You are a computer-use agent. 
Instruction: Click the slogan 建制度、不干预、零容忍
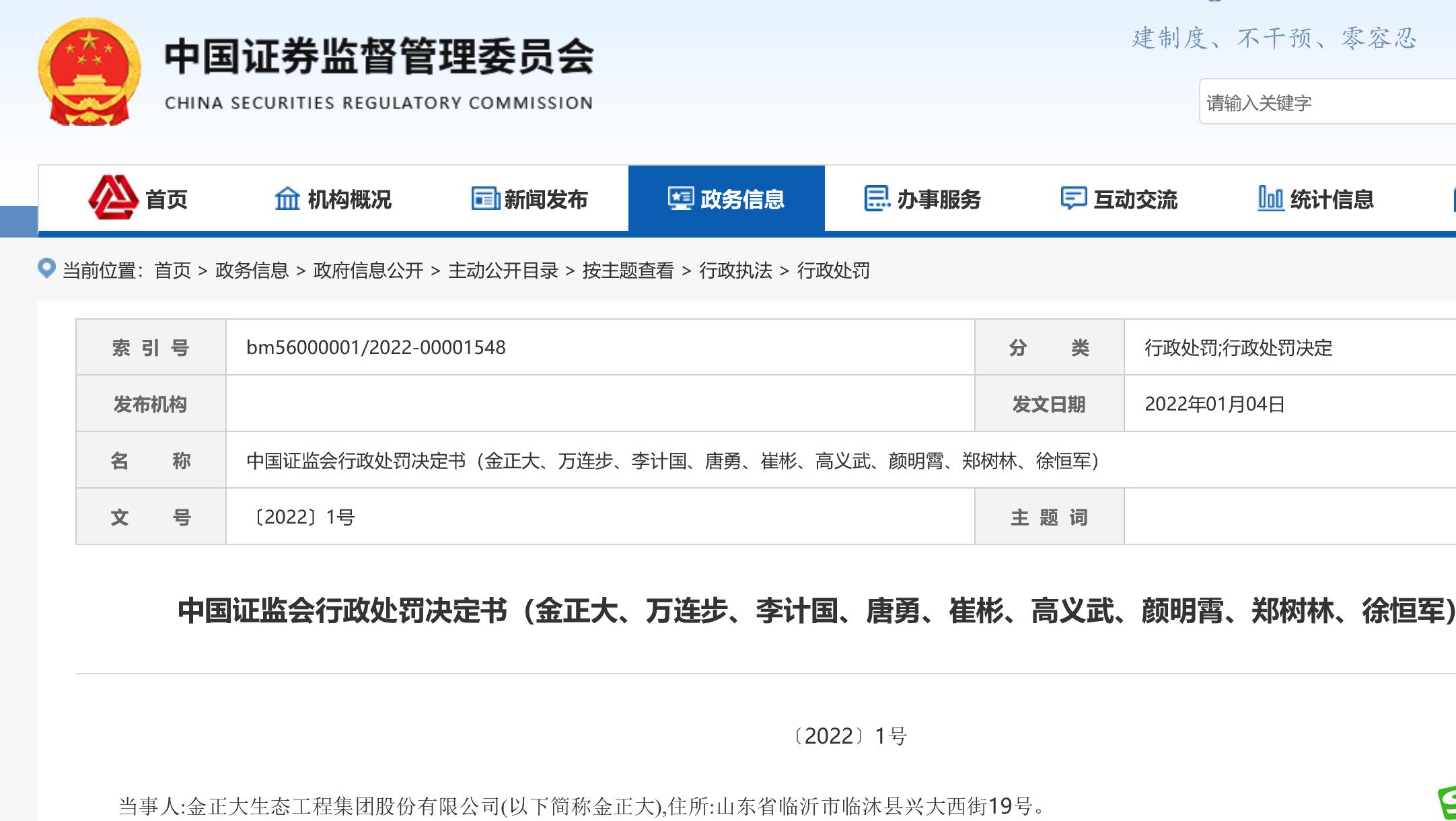pos(1274,38)
